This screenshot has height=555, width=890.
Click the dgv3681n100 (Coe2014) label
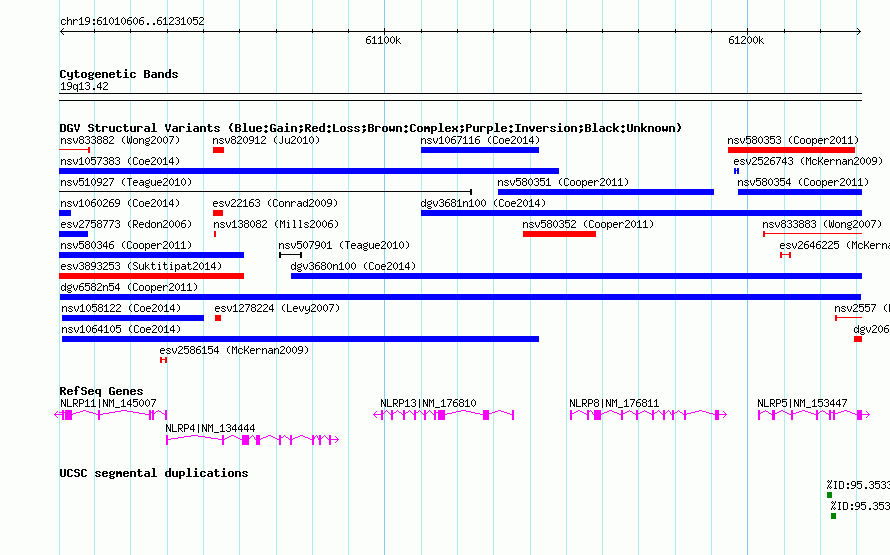pos(483,203)
